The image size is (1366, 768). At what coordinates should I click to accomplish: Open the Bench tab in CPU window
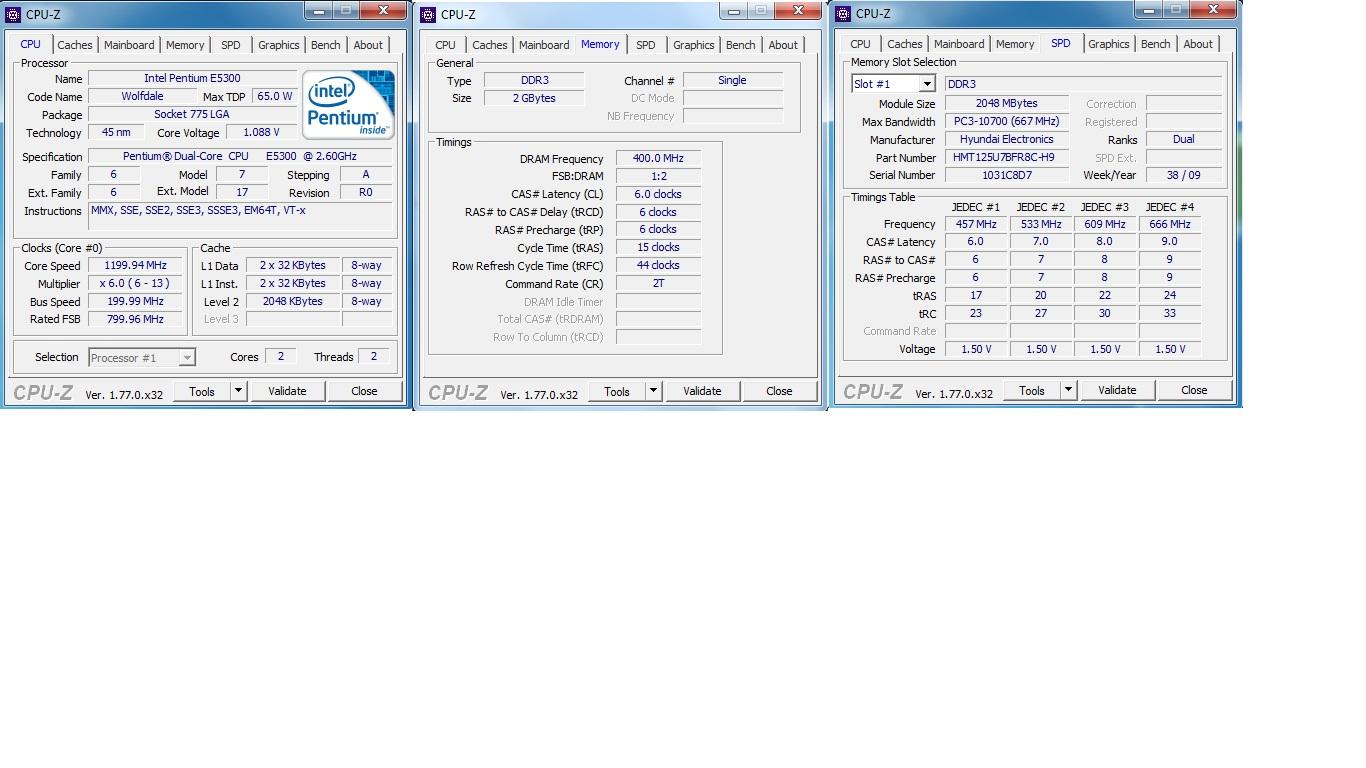click(325, 45)
